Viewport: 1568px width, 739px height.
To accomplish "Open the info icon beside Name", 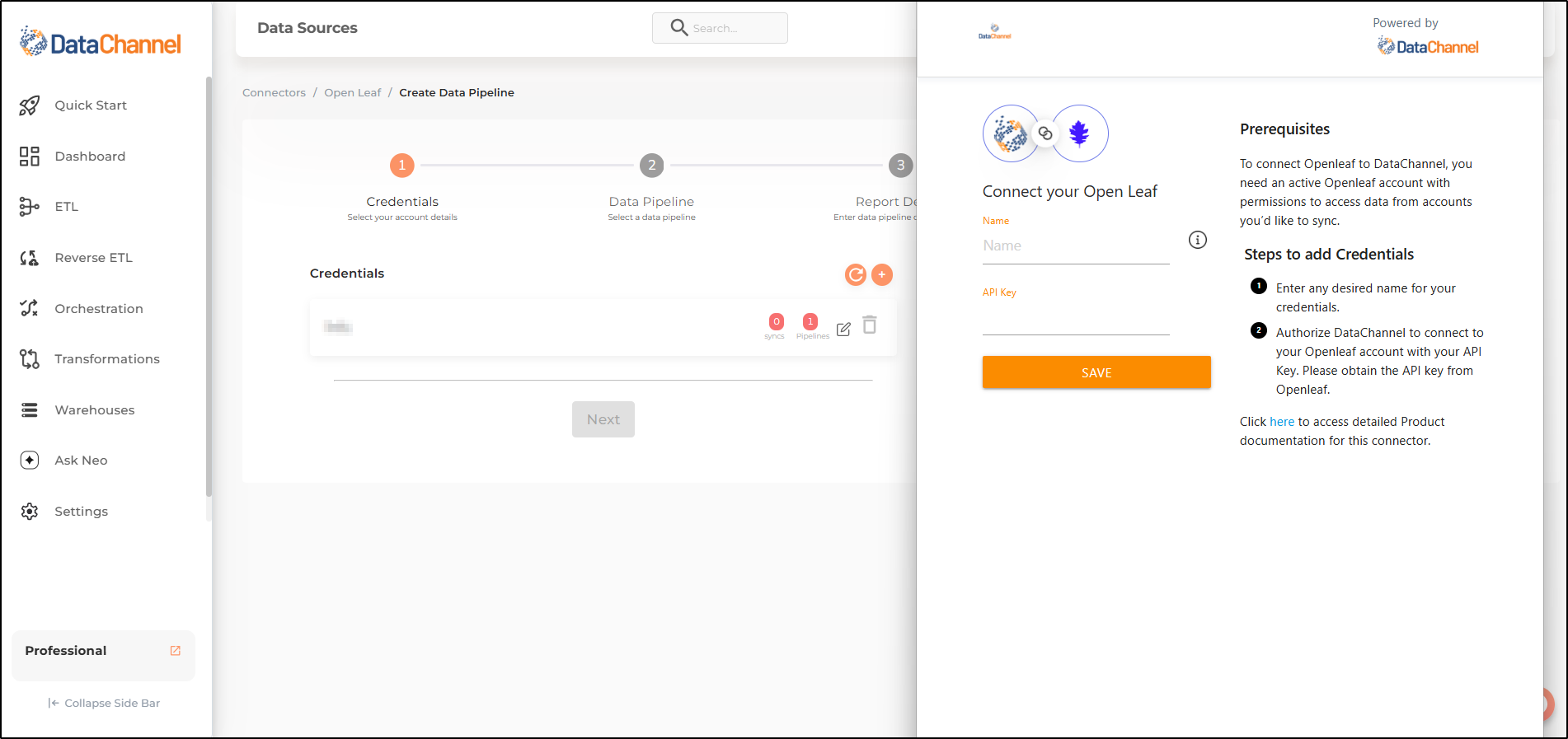I will point(1198,240).
